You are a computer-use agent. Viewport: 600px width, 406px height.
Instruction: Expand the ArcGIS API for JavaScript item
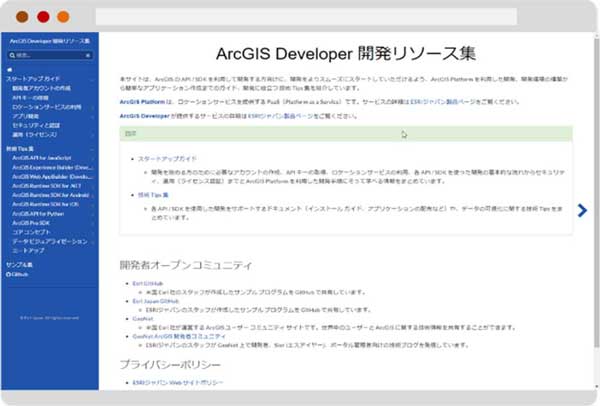pos(40,157)
